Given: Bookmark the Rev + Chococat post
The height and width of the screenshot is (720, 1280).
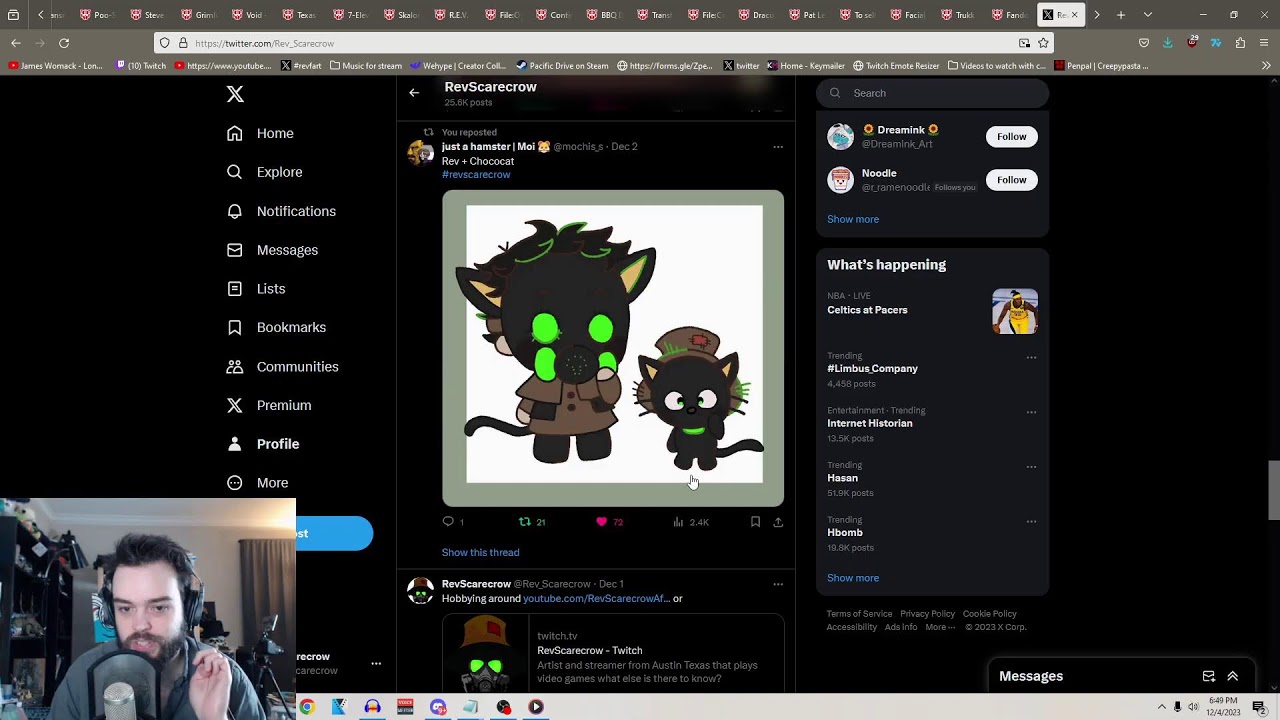Looking at the screenshot, I should (755, 522).
